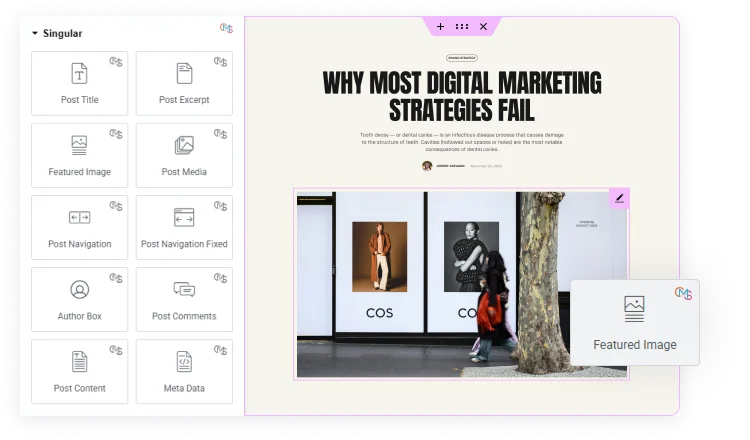
Task: Click the section drag handle dots
Action: pos(462,27)
